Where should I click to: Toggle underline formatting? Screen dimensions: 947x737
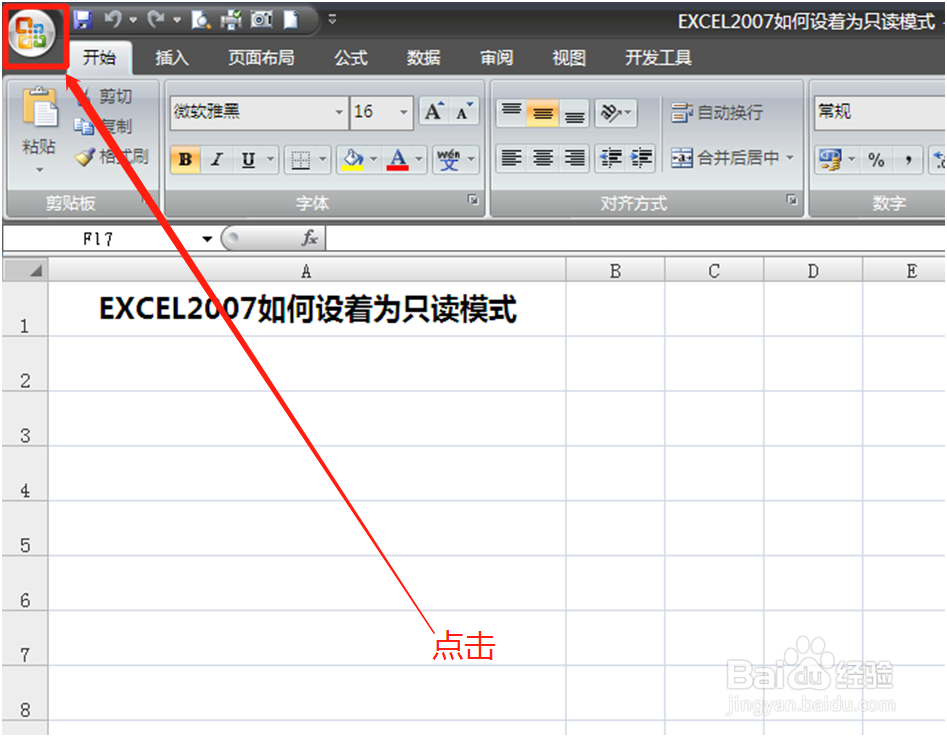(248, 159)
